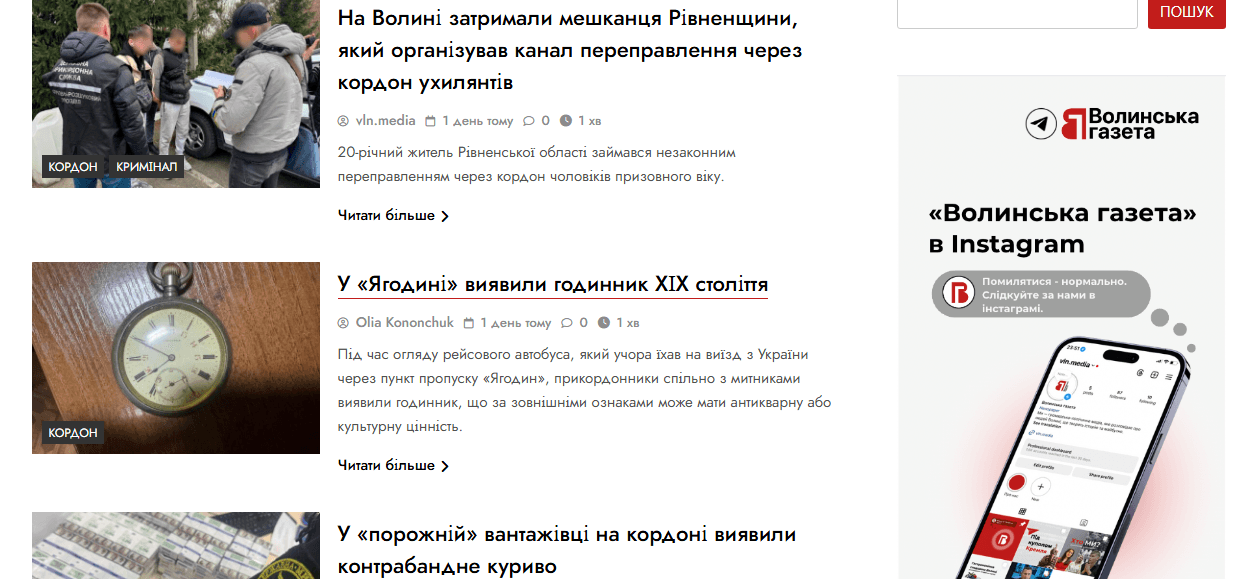Open the headline about the Volyn border-crossing arrest
This screenshot has width=1255, height=579.
coord(570,50)
